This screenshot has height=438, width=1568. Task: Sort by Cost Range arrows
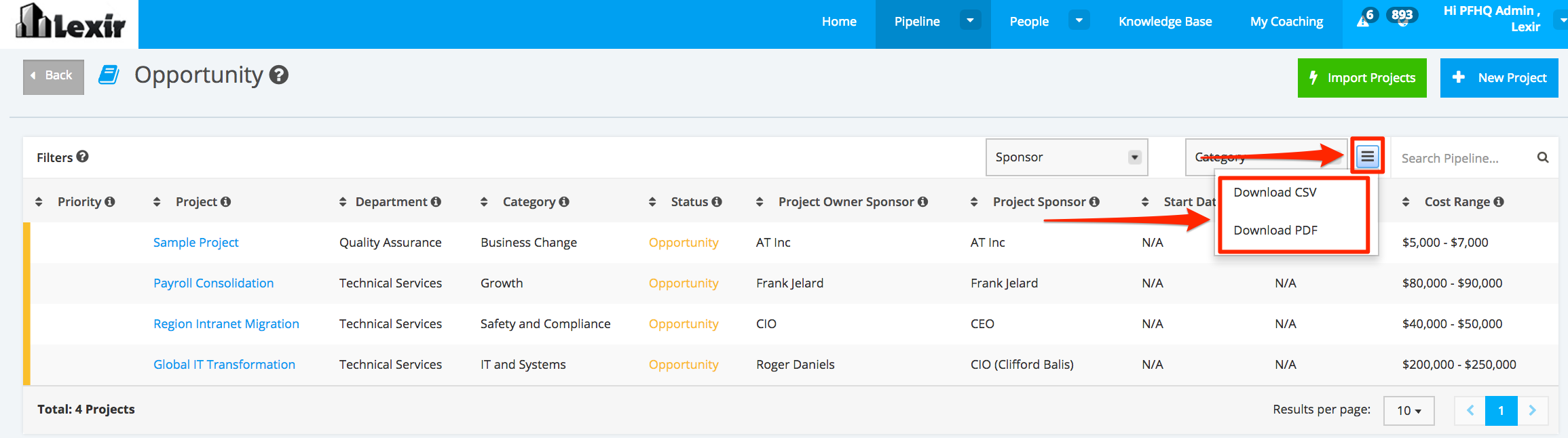1406,202
